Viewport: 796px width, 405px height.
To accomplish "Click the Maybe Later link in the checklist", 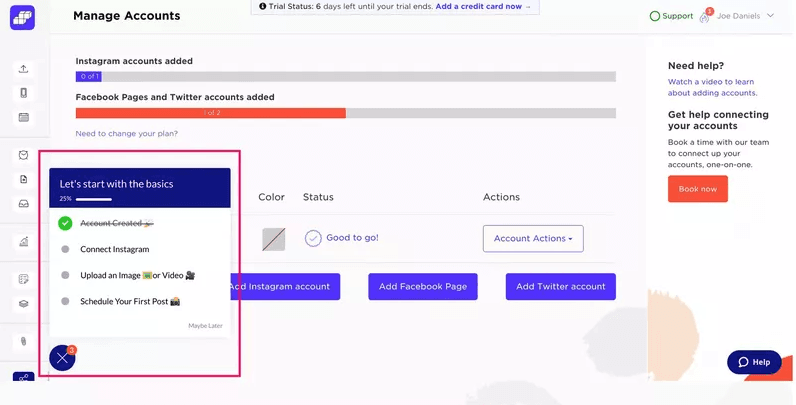I will [x=206, y=326].
